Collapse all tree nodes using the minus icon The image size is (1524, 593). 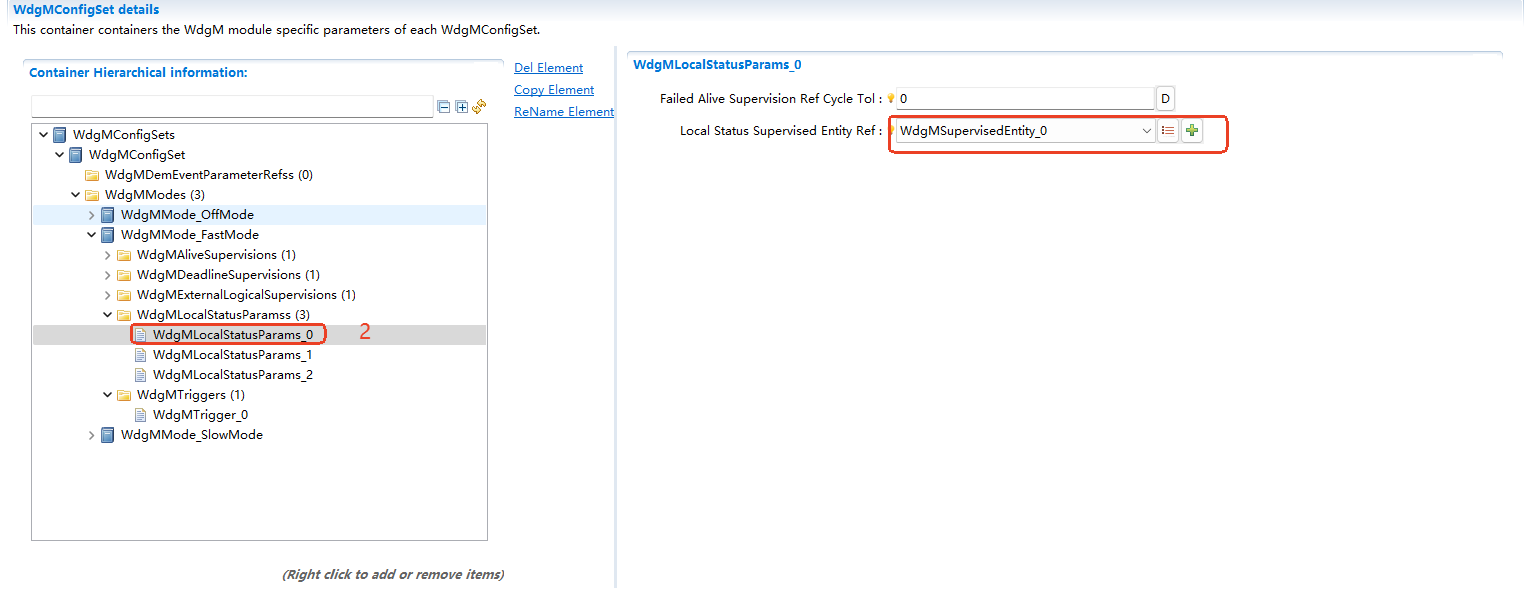(444, 106)
